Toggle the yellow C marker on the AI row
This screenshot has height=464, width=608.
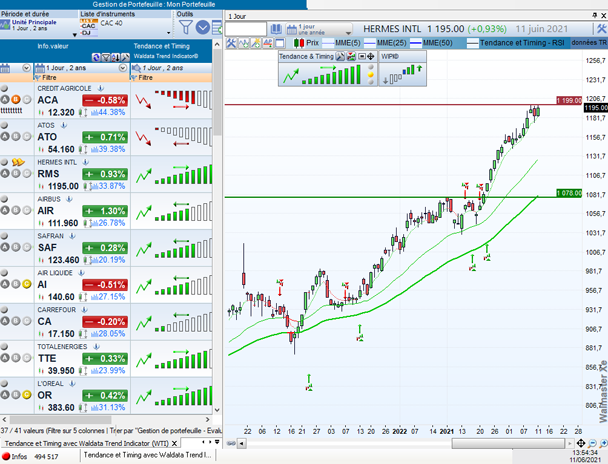tap(26, 284)
